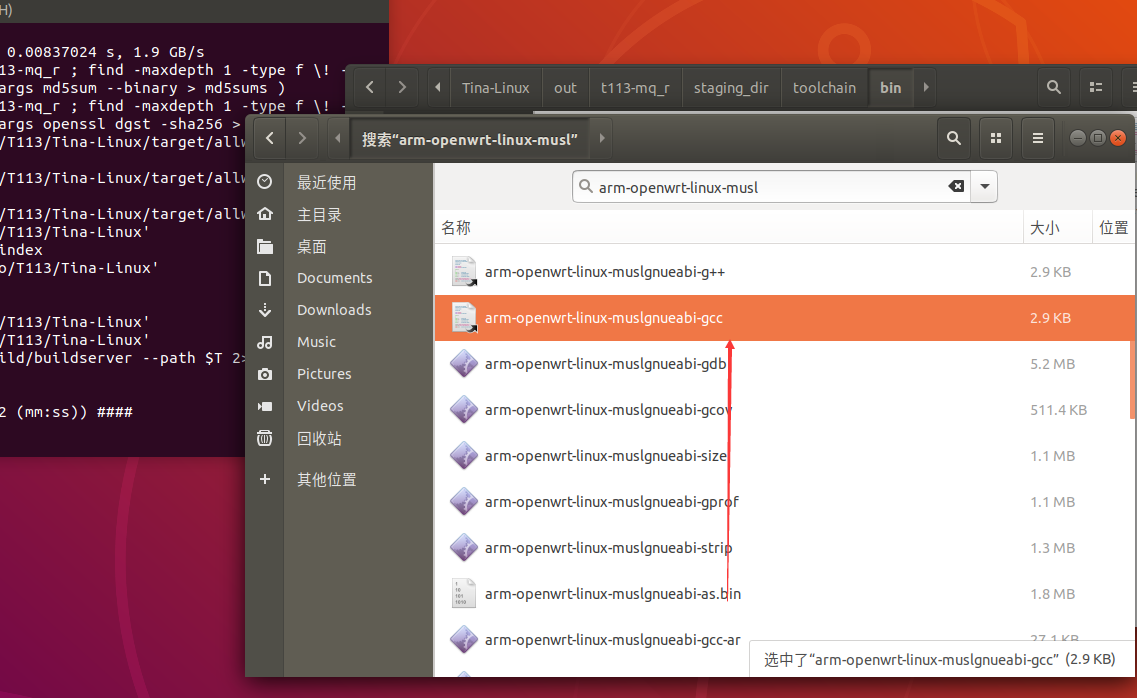
Task: Click the trash bin icon
Action: (265, 438)
